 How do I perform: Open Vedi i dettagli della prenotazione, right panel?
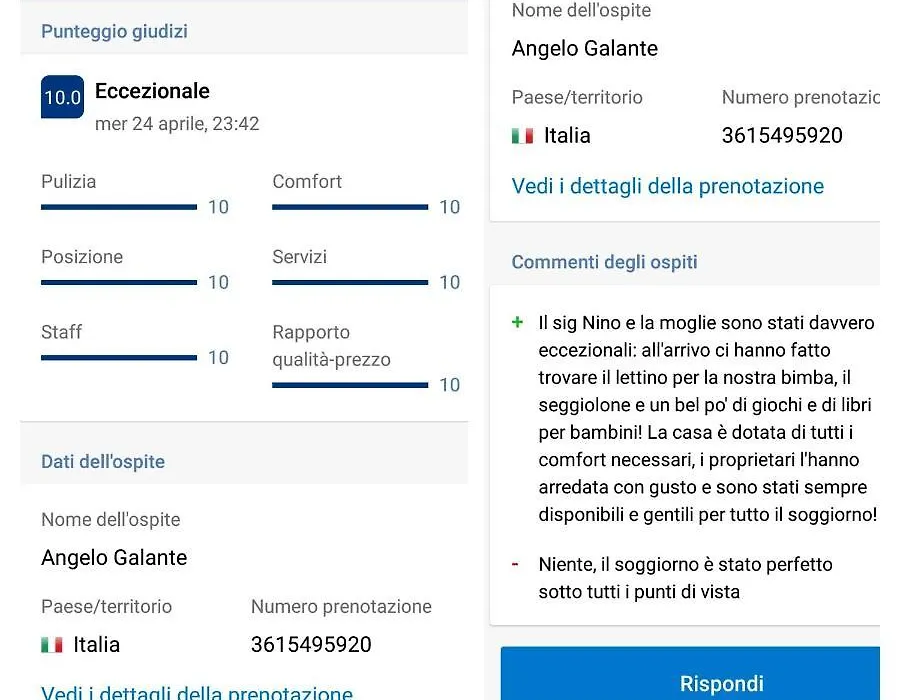667,186
